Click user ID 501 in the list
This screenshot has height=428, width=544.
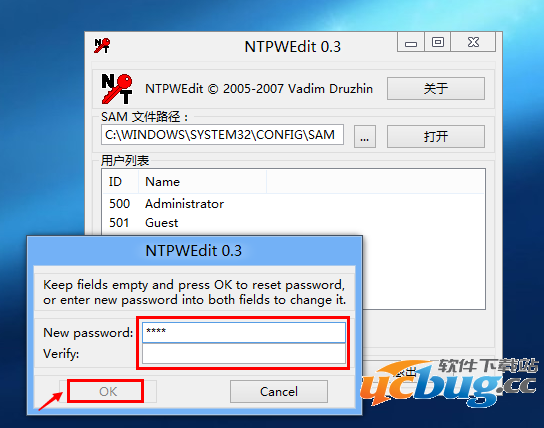(119, 223)
